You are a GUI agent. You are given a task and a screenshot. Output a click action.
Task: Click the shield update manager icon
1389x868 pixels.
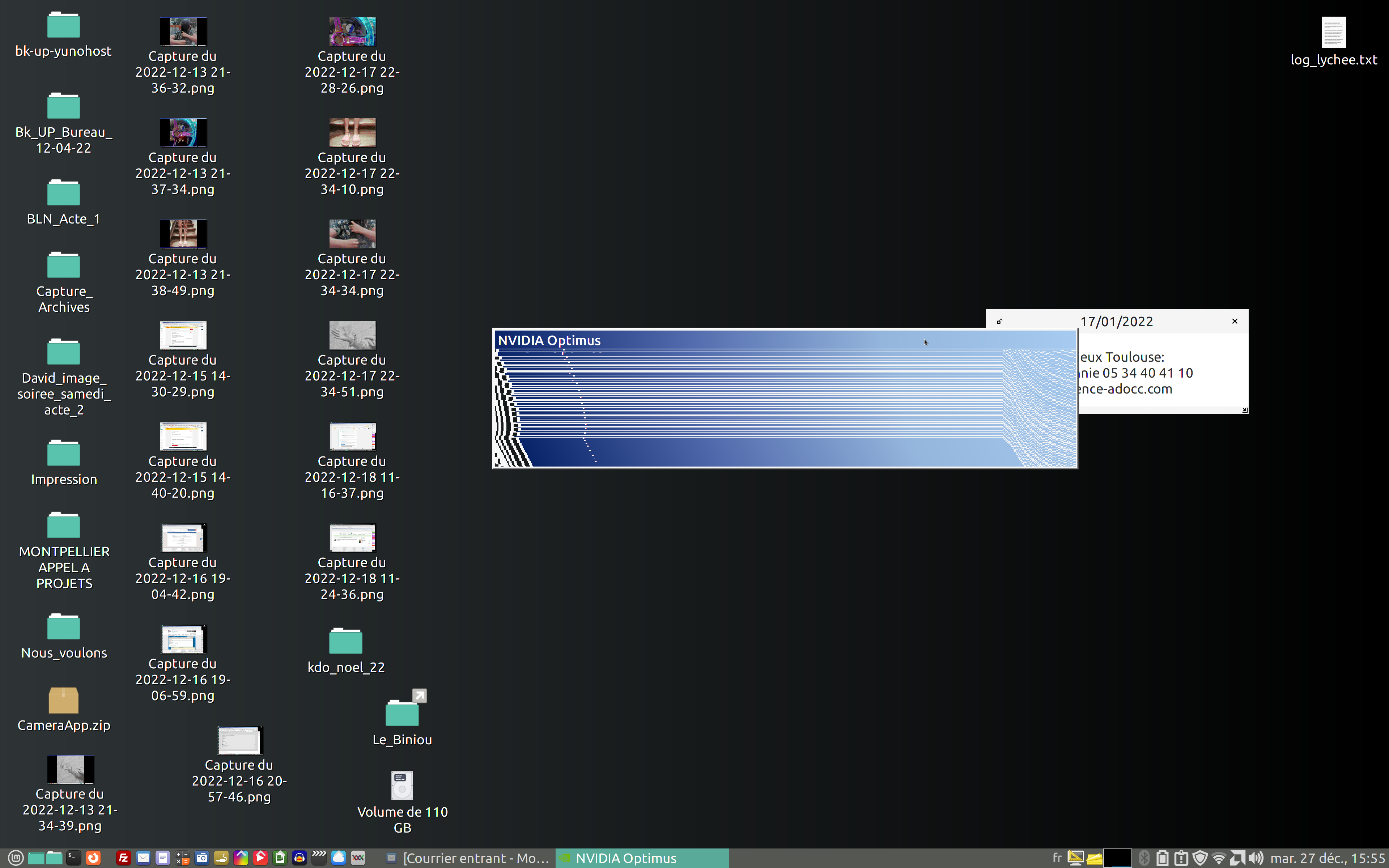pos(1200,858)
